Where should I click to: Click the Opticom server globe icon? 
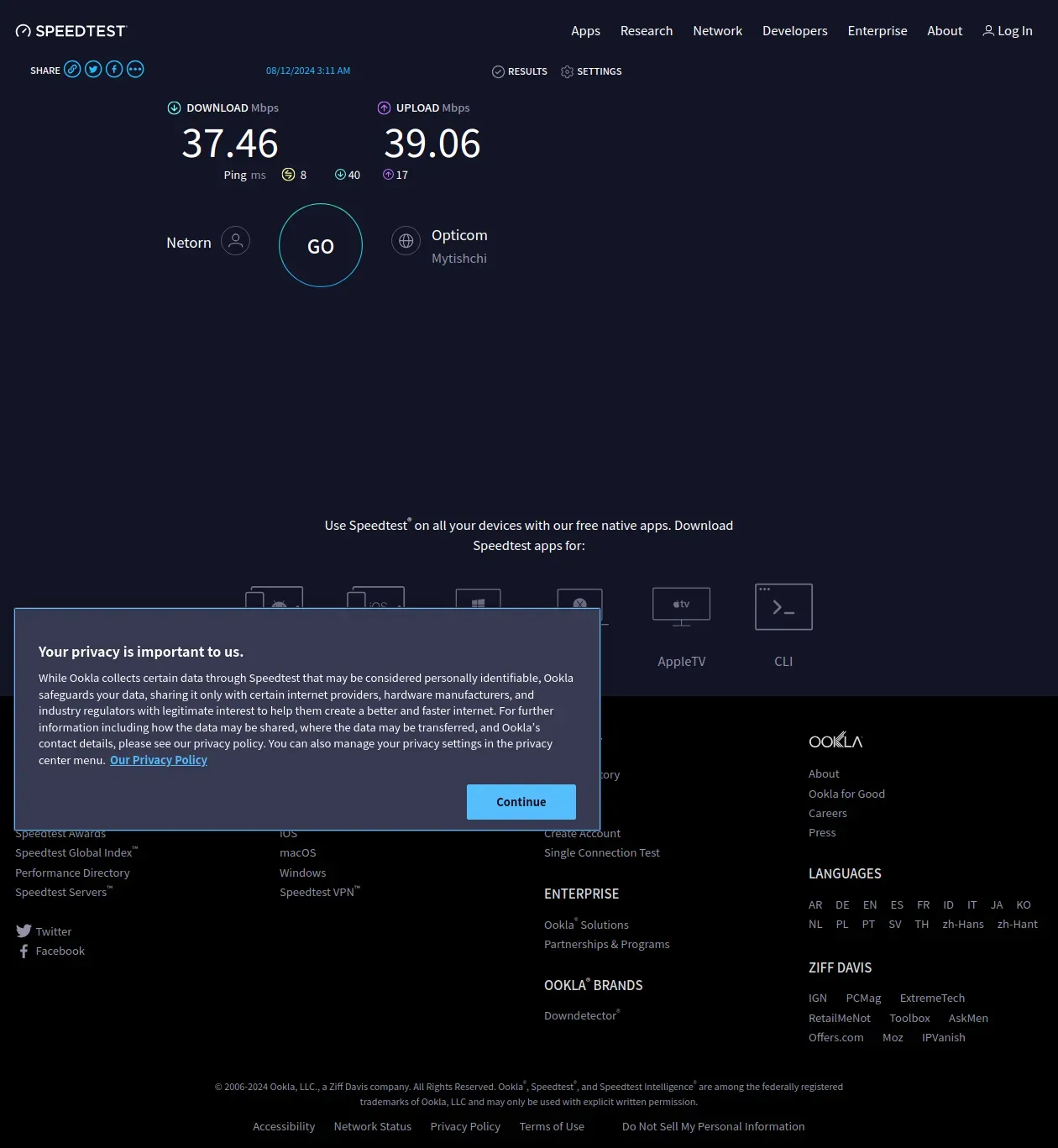click(406, 241)
